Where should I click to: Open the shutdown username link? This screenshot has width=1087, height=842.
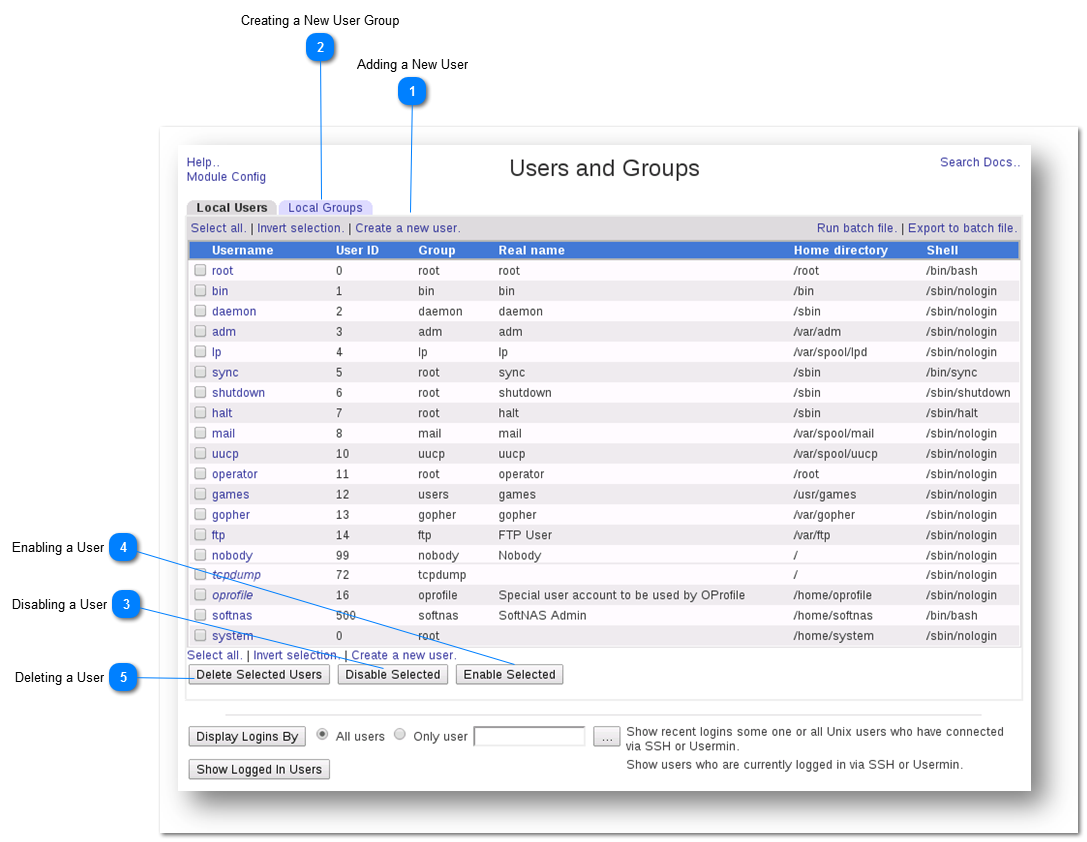(x=238, y=392)
